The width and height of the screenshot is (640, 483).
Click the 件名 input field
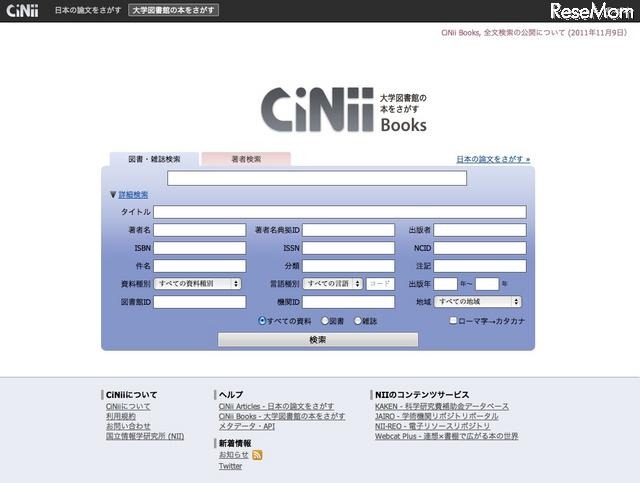click(200, 266)
